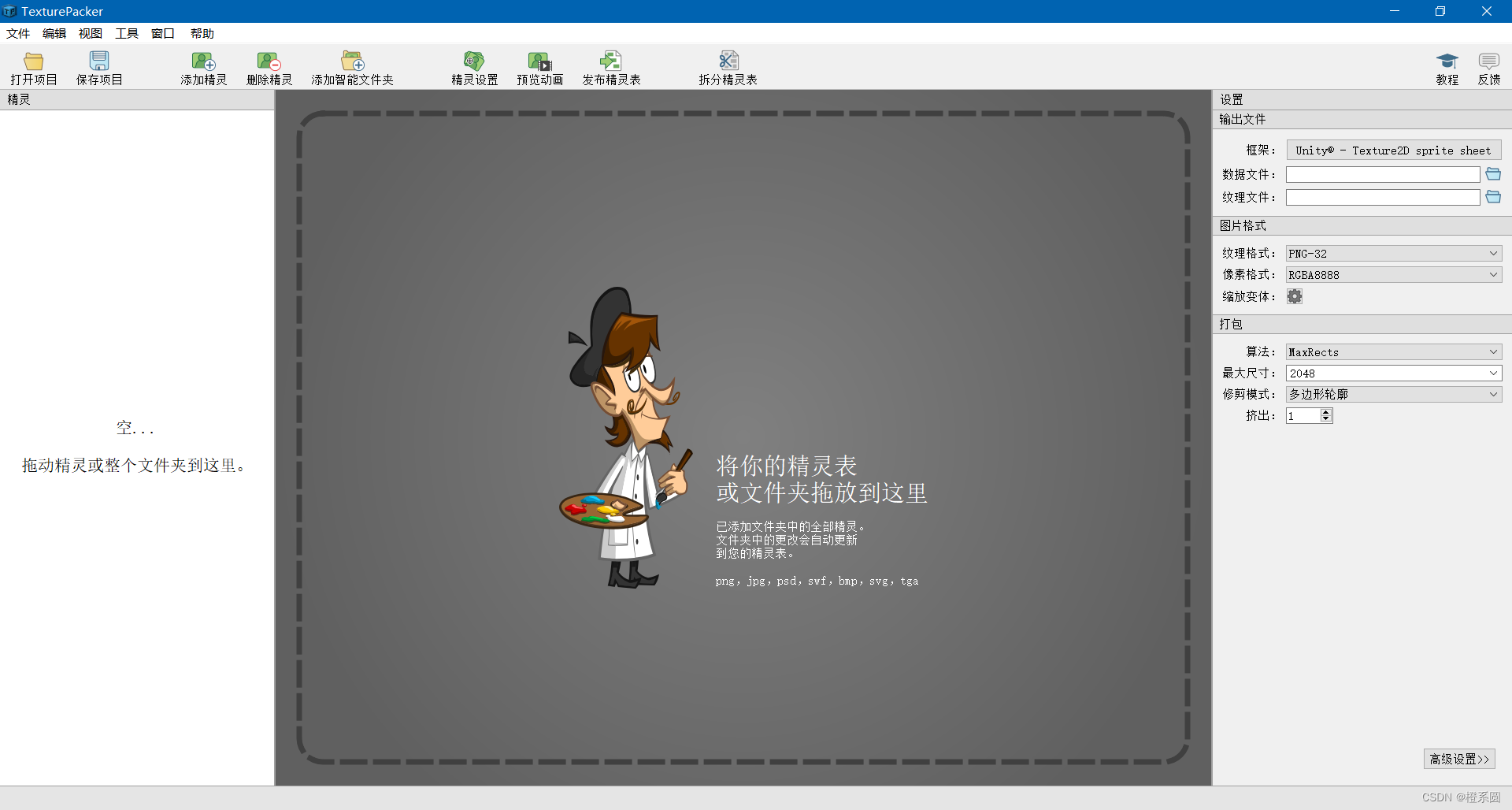Viewport: 1512px width, 810px height.
Task: Open the 缩放变体 gear settings
Action: click(1295, 296)
